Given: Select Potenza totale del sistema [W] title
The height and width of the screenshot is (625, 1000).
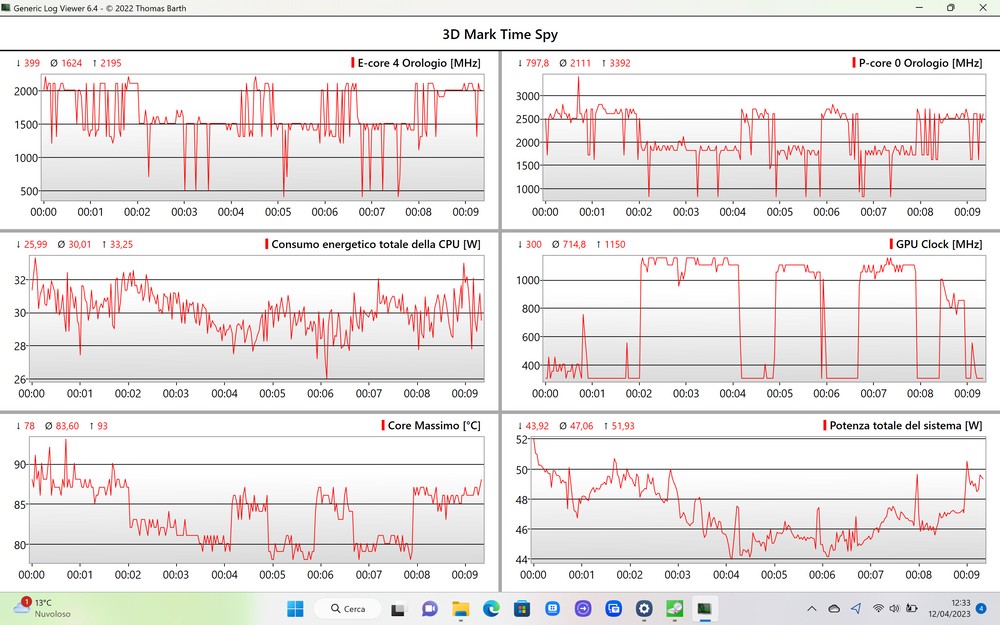Looking at the screenshot, I should (x=906, y=425).
